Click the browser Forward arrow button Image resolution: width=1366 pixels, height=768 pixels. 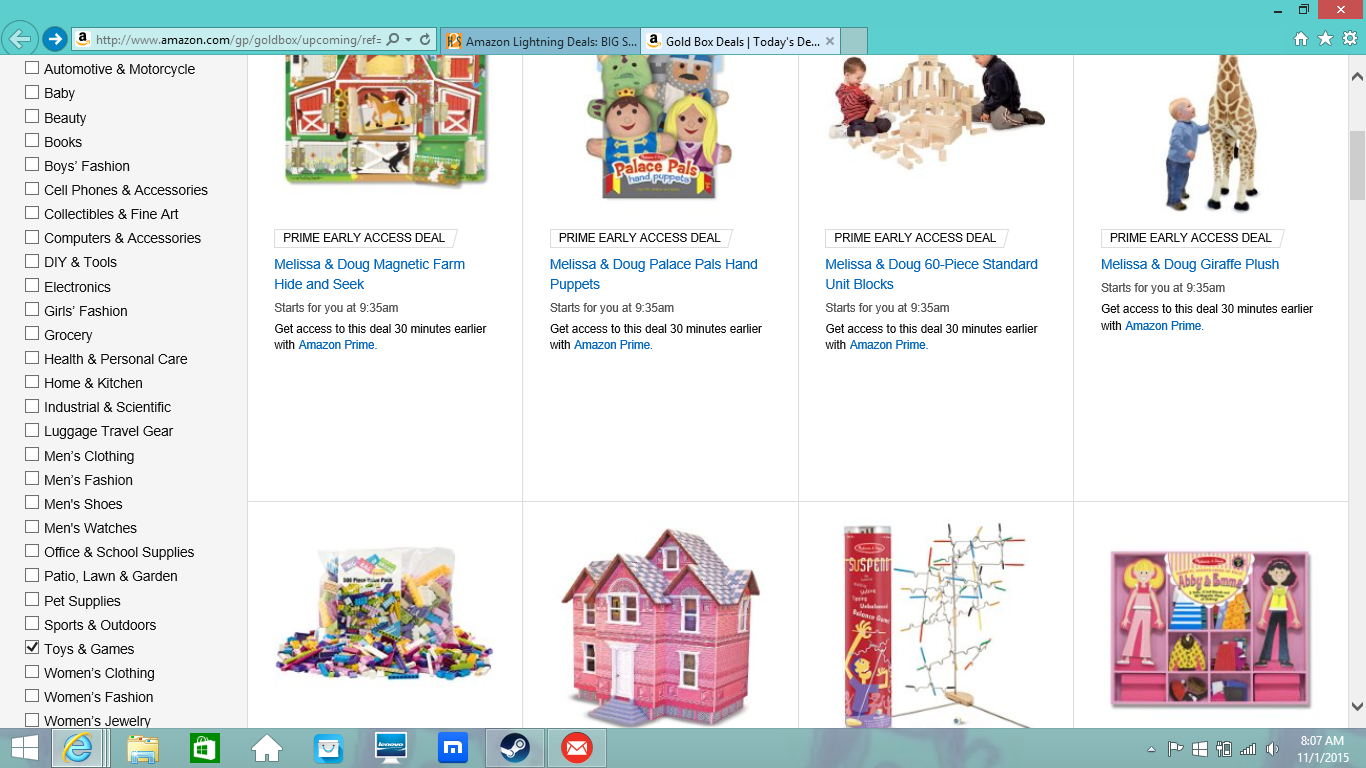[54, 39]
